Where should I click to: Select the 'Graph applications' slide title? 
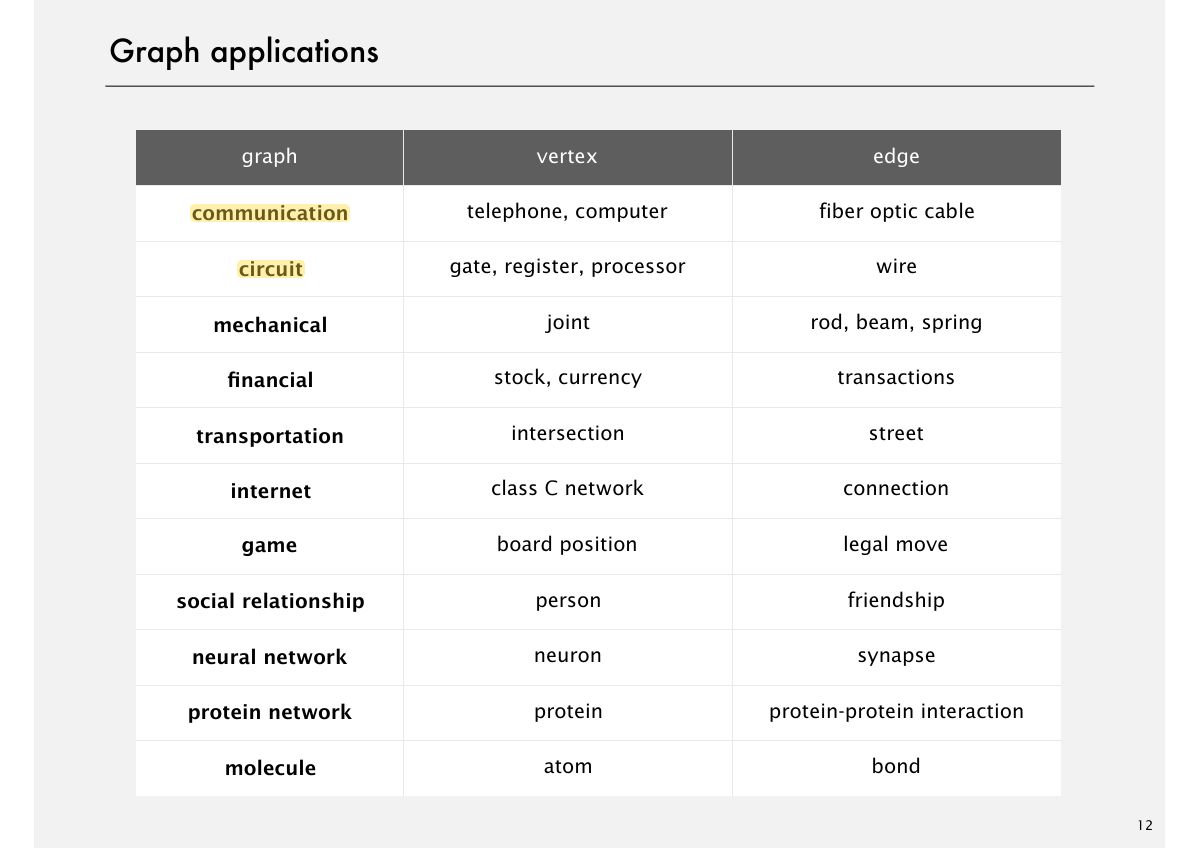(x=244, y=52)
